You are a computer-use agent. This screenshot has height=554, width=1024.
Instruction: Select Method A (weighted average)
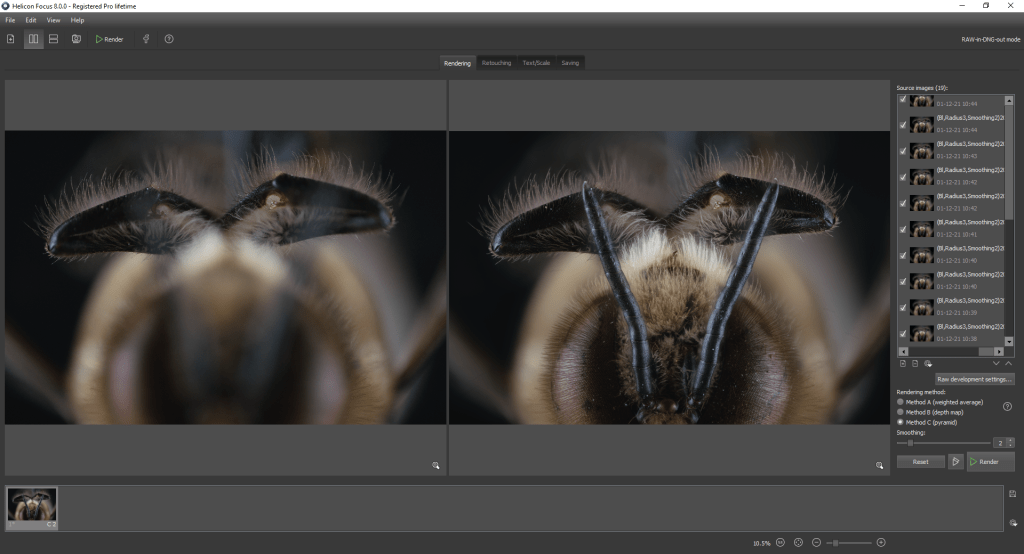901,402
